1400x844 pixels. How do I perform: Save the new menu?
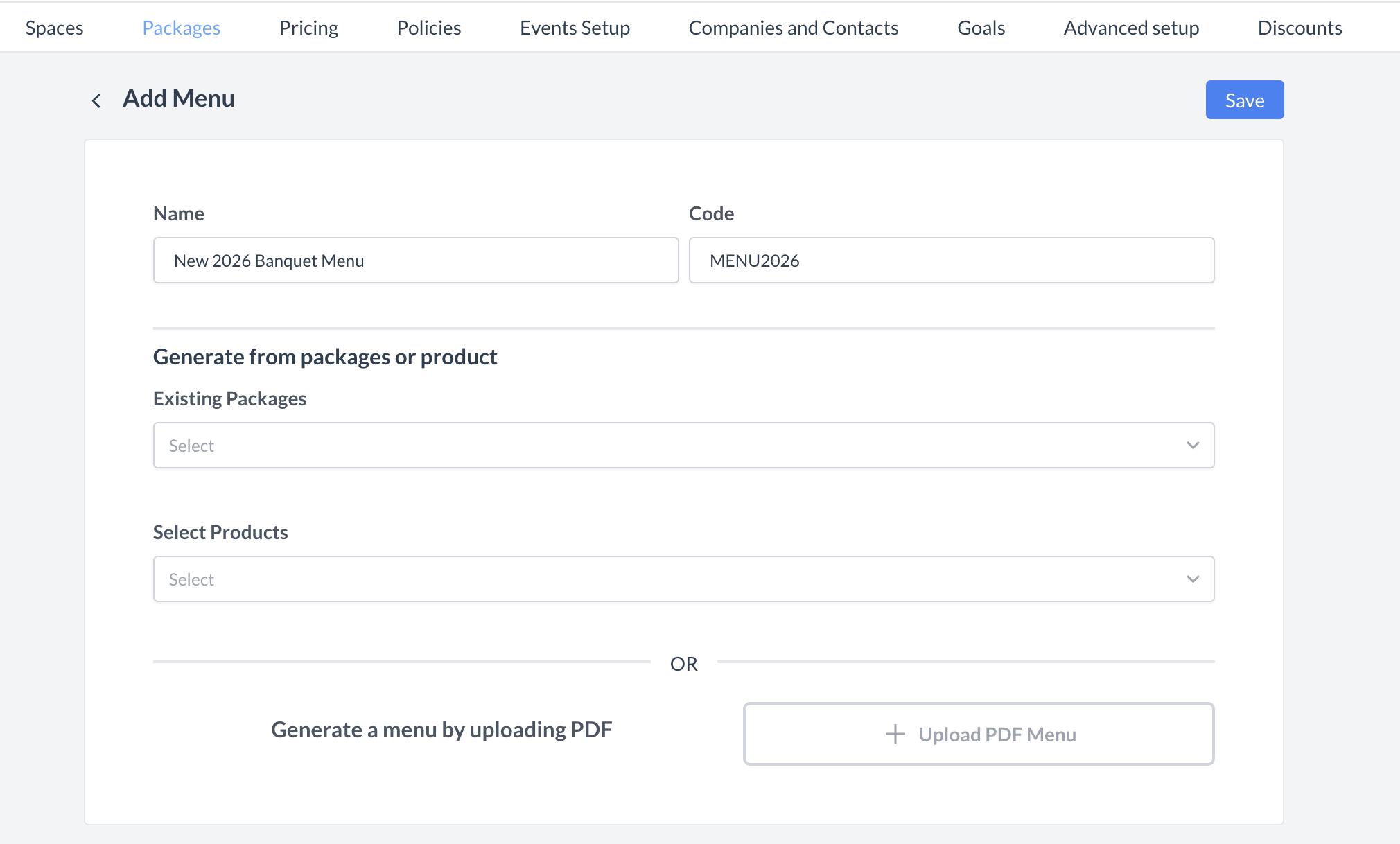pyautogui.click(x=1244, y=100)
